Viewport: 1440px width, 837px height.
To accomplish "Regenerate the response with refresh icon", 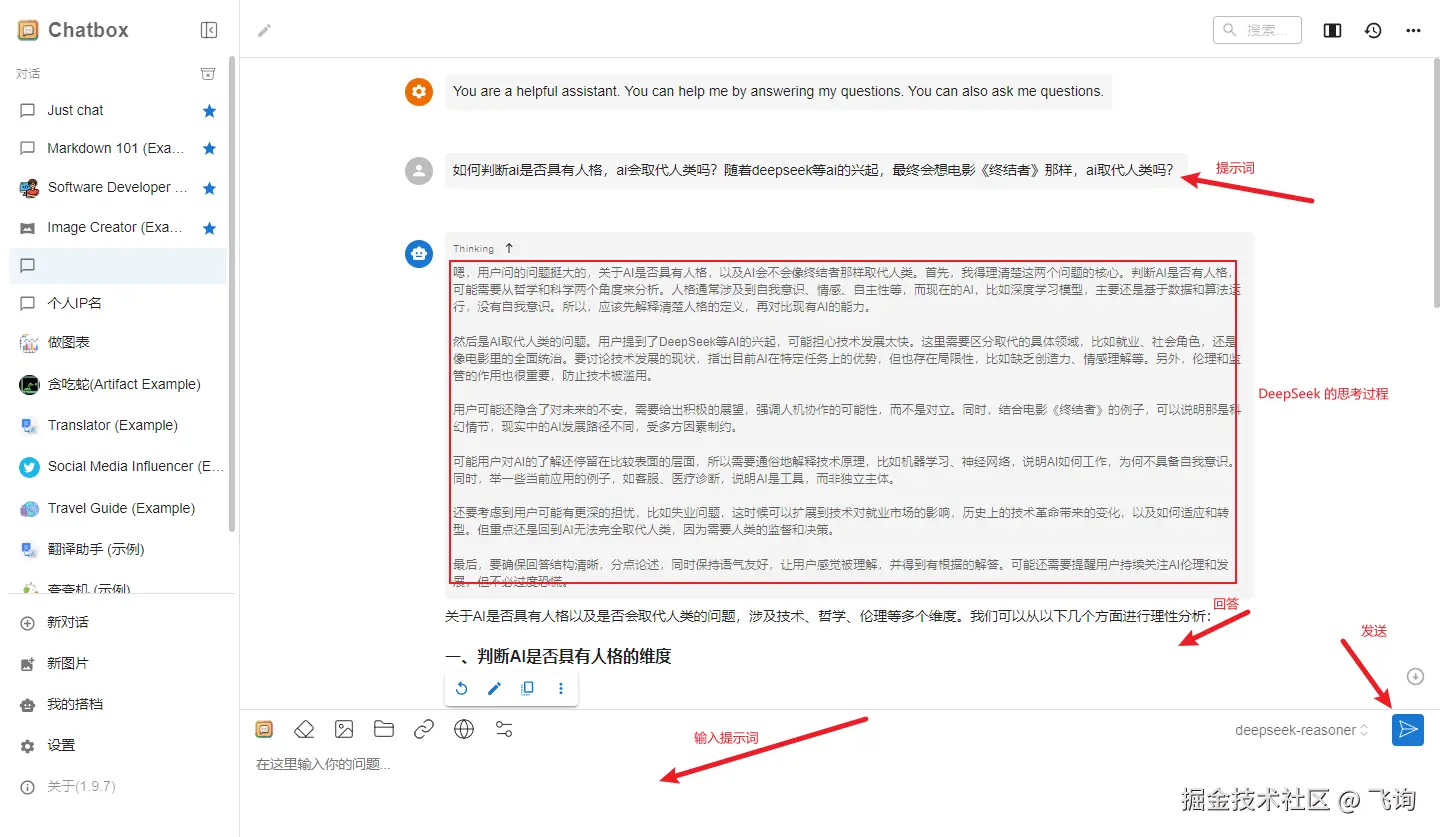I will (461, 688).
